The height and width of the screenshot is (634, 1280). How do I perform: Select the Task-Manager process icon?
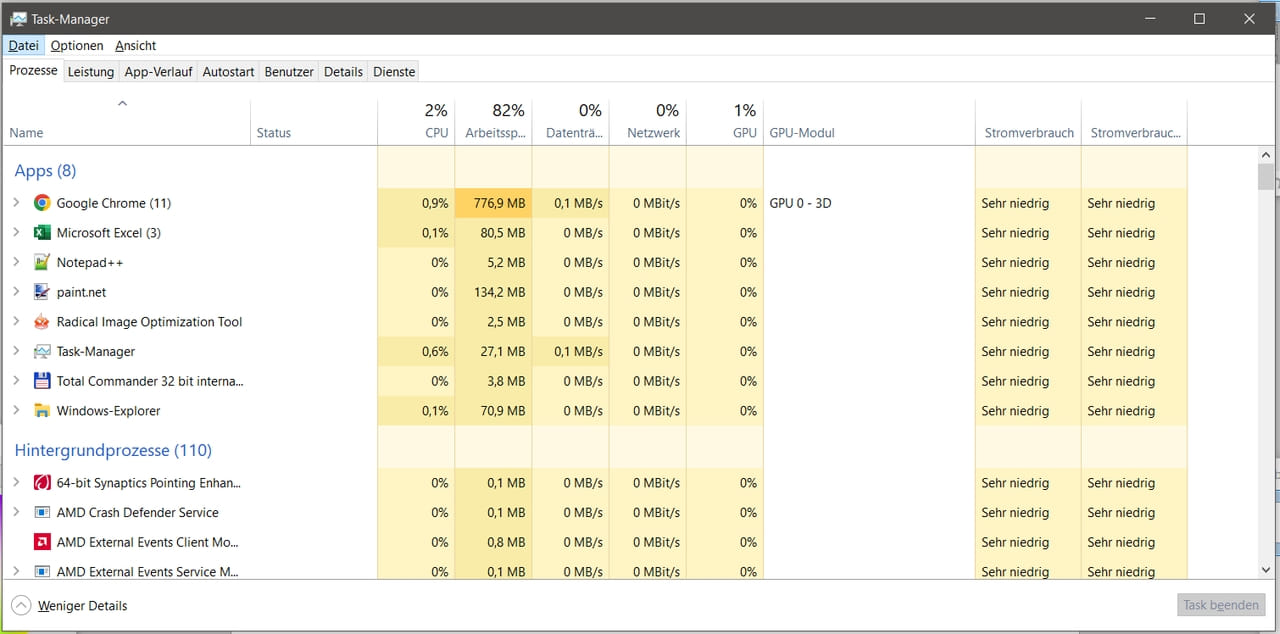41,351
